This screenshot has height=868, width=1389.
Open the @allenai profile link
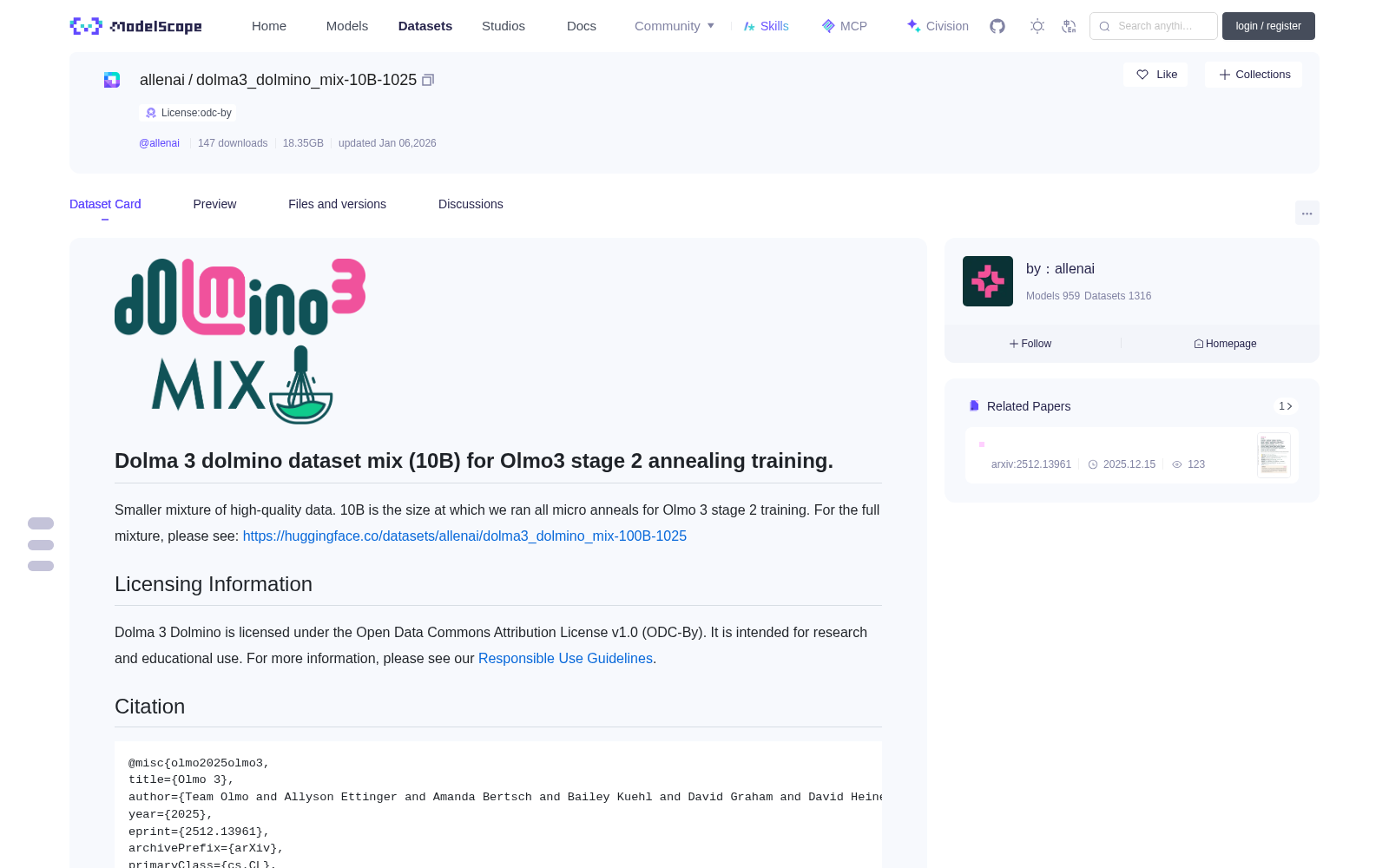click(x=159, y=143)
